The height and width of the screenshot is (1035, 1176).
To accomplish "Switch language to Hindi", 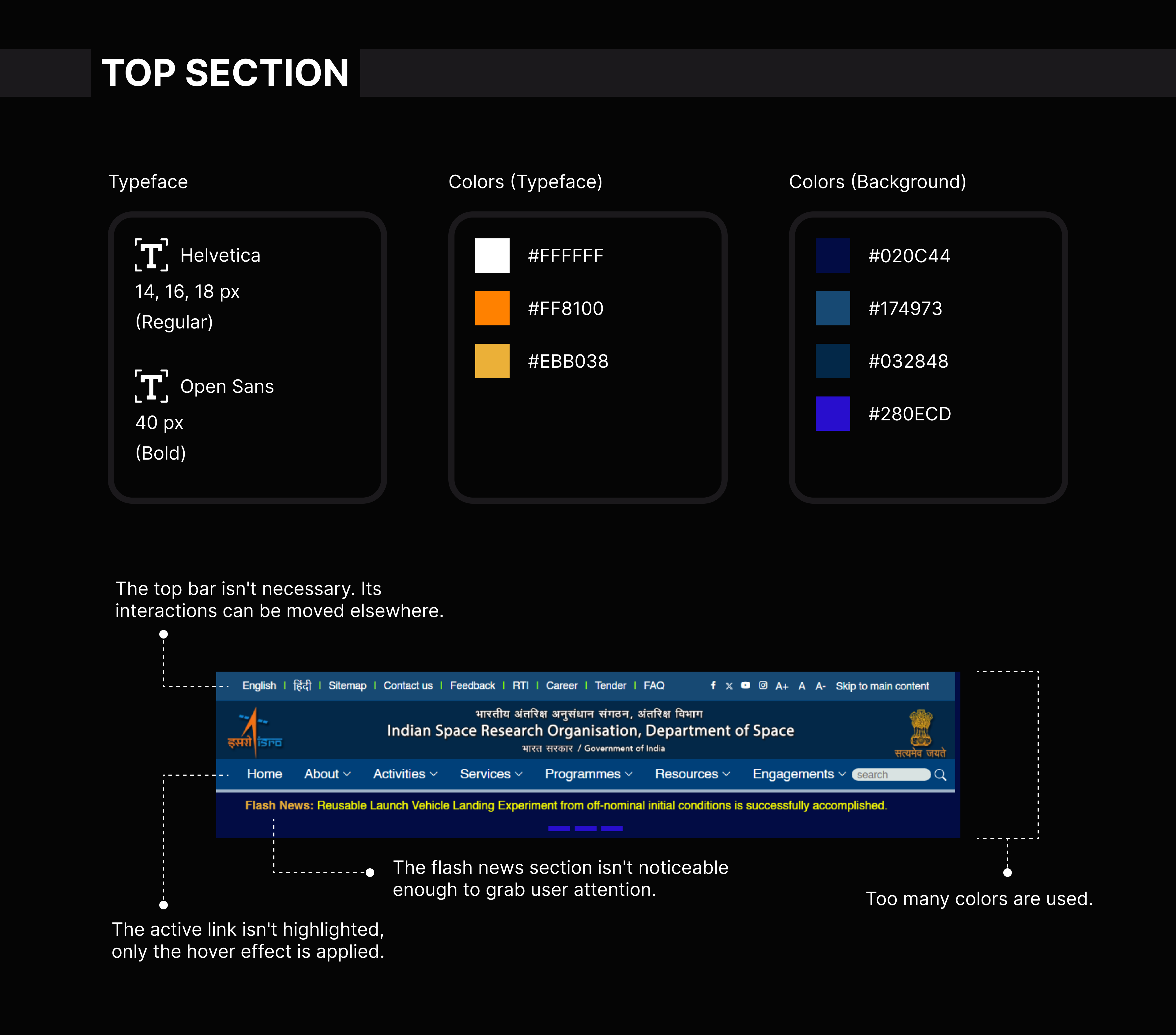I will pos(302,686).
